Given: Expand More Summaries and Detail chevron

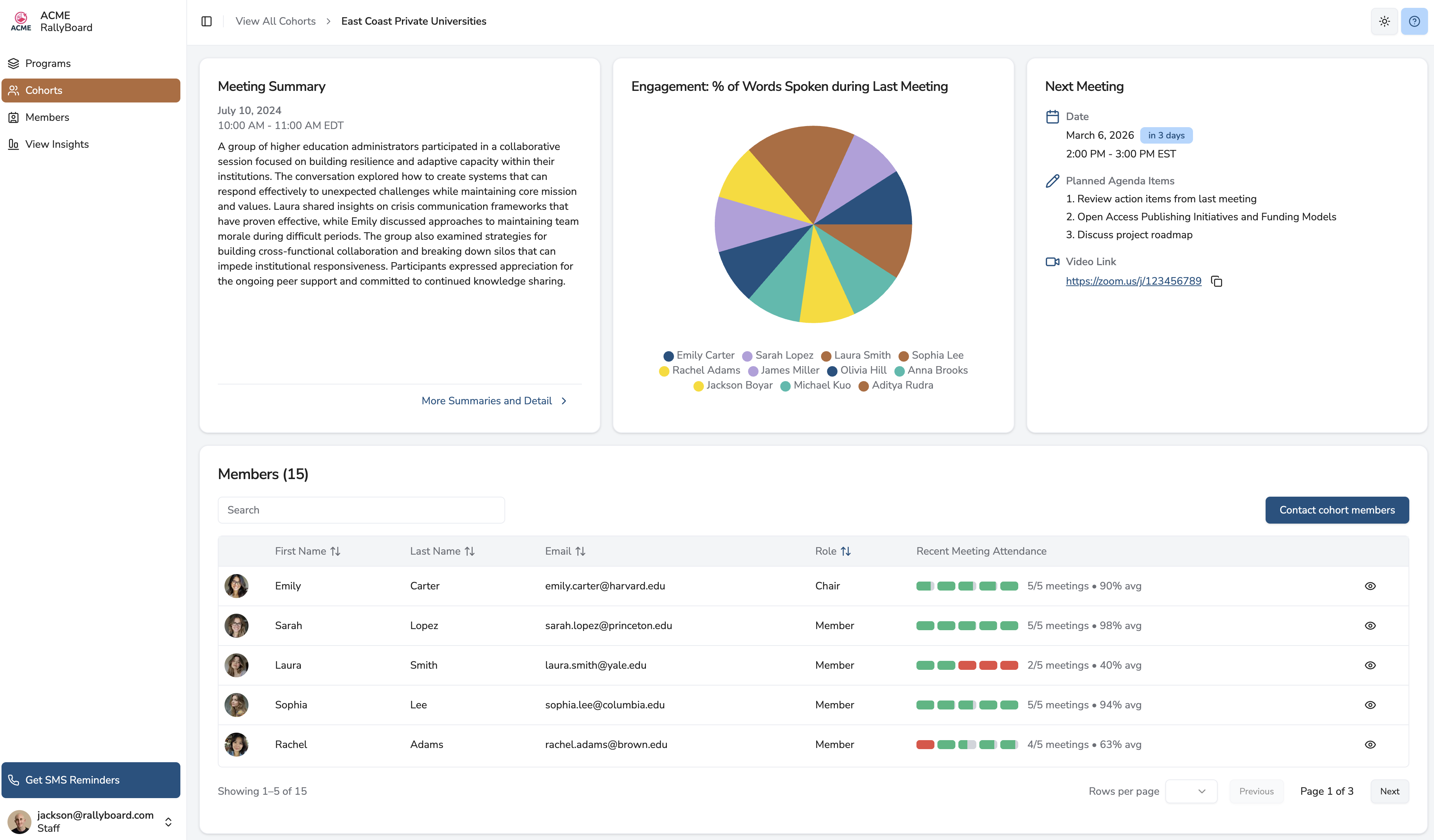Looking at the screenshot, I should click(563, 401).
